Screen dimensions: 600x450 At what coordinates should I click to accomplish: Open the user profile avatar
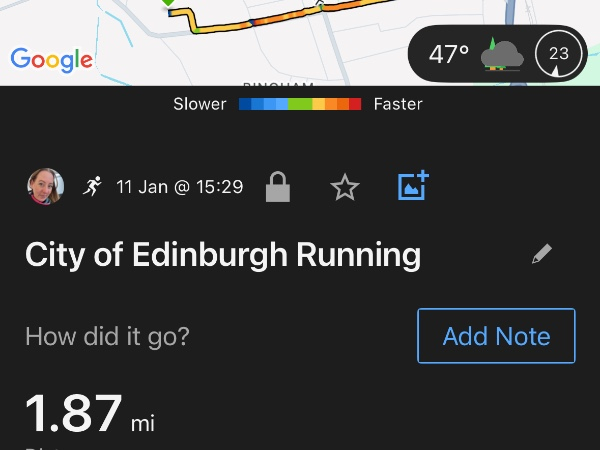click(x=45, y=187)
